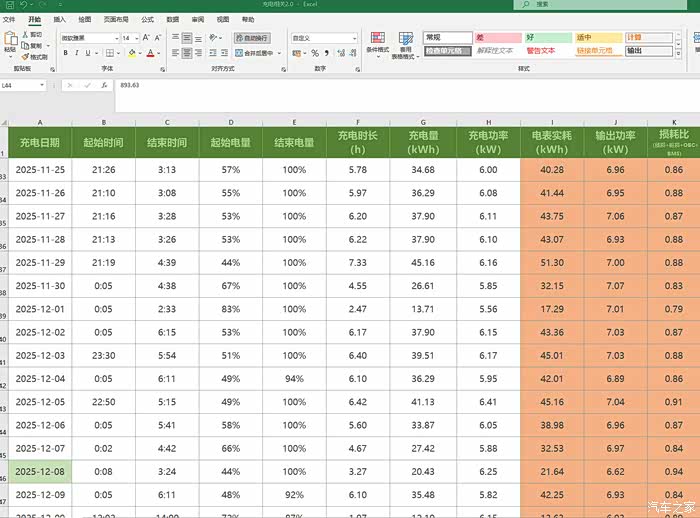This screenshot has height=518, width=700.
Task: Click the yellow fill color button
Action: 133,53
